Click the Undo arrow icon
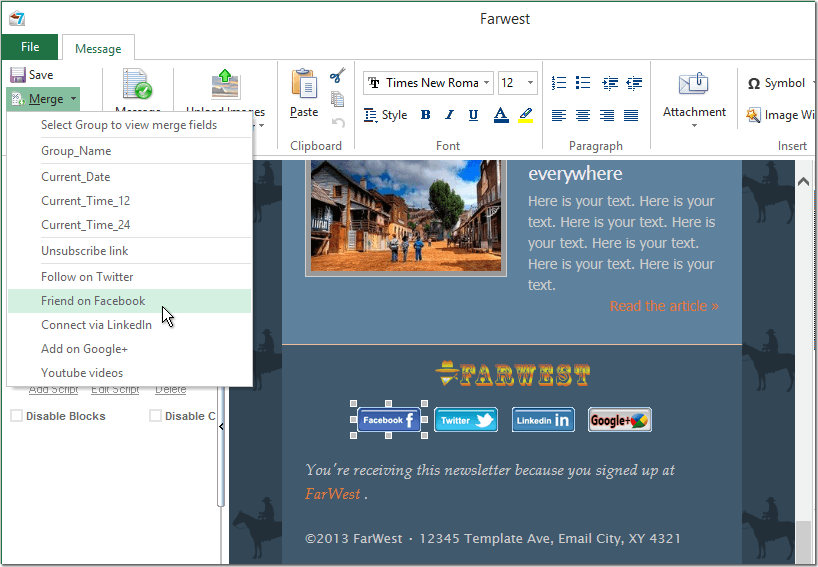The width and height of the screenshot is (818, 567). tap(338, 123)
